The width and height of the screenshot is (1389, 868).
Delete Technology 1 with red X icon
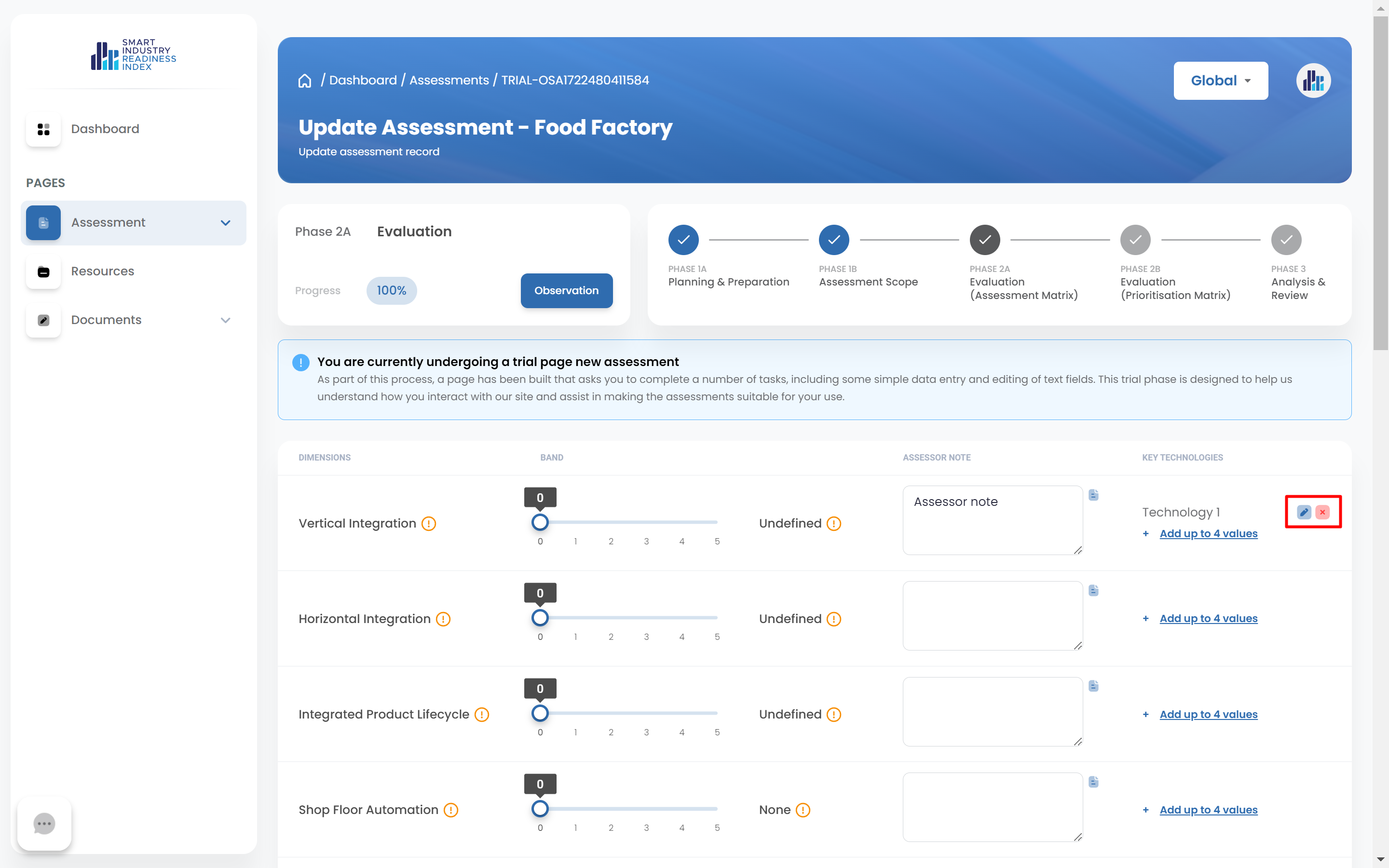(1322, 512)
